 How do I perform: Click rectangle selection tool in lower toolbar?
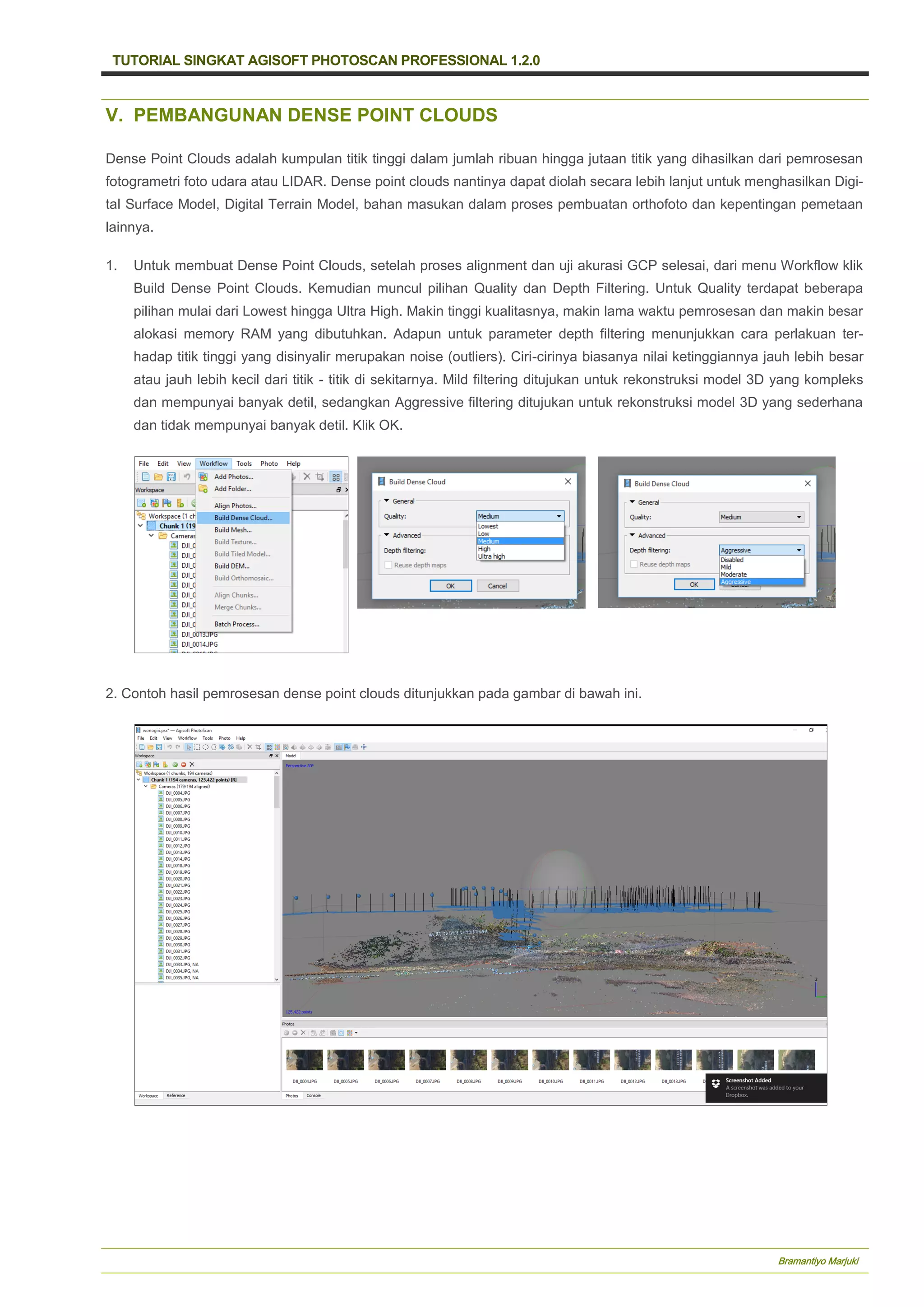[197, 747]
